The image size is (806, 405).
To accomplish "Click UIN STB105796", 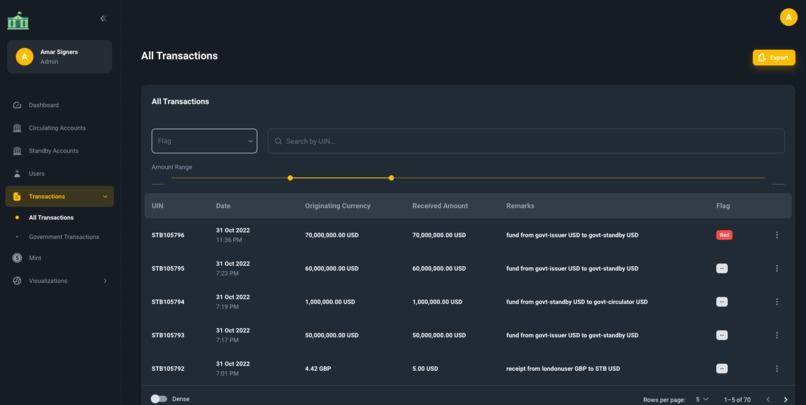I will click(168, 235).
